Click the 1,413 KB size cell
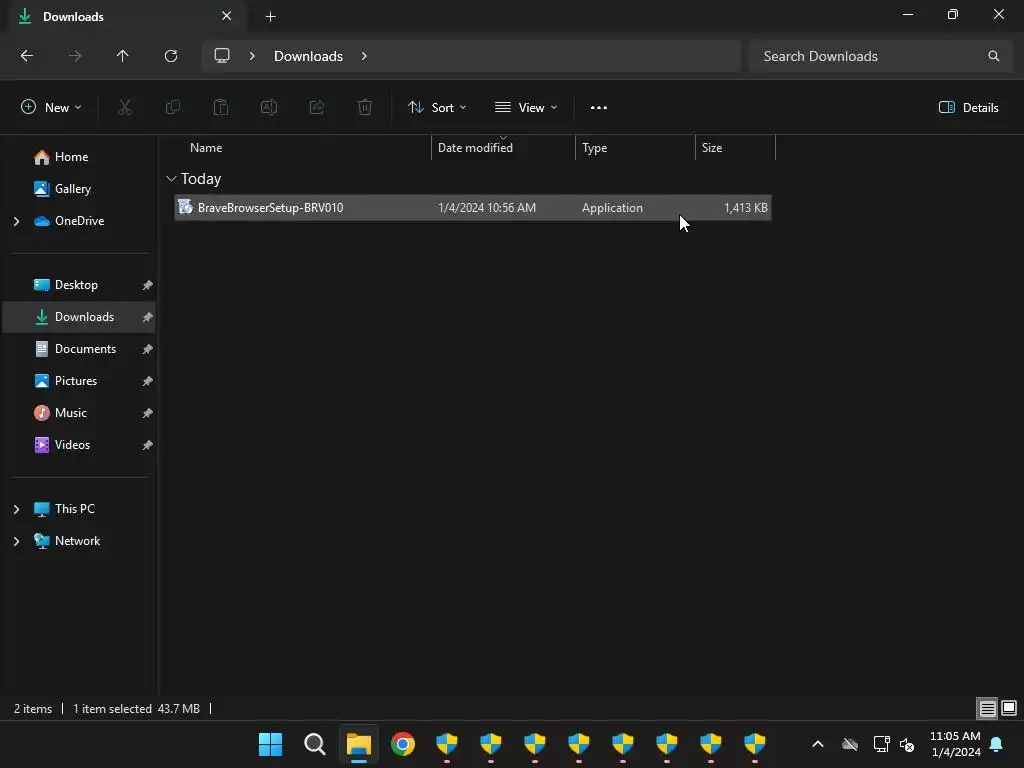The height and width of the screenshot is (768, 1024). (745, 208)
